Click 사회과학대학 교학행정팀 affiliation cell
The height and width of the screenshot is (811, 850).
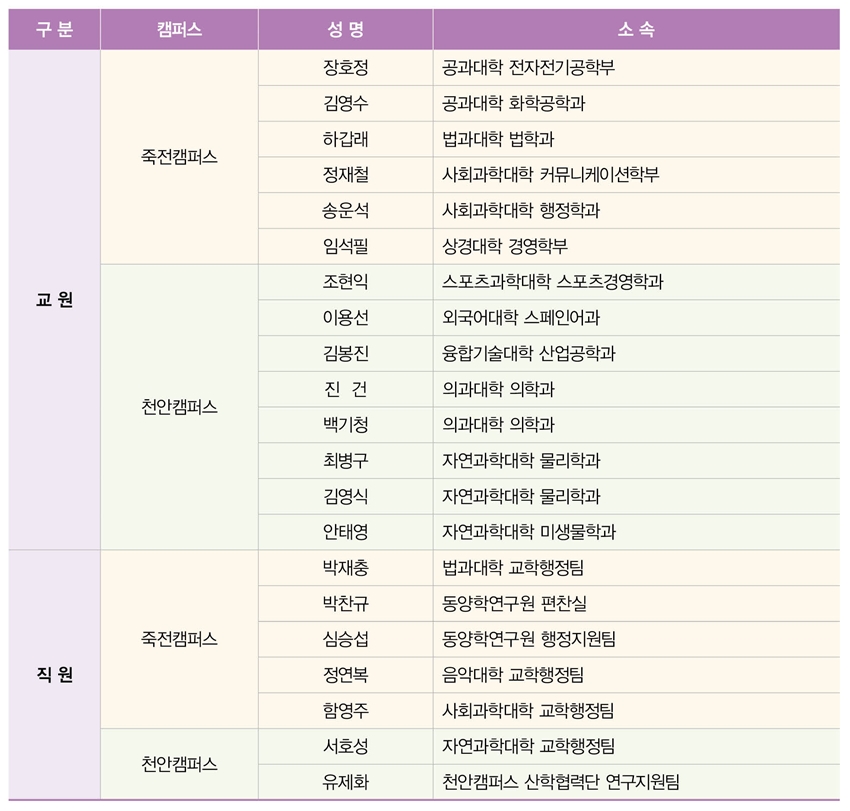tap(636, 710)
